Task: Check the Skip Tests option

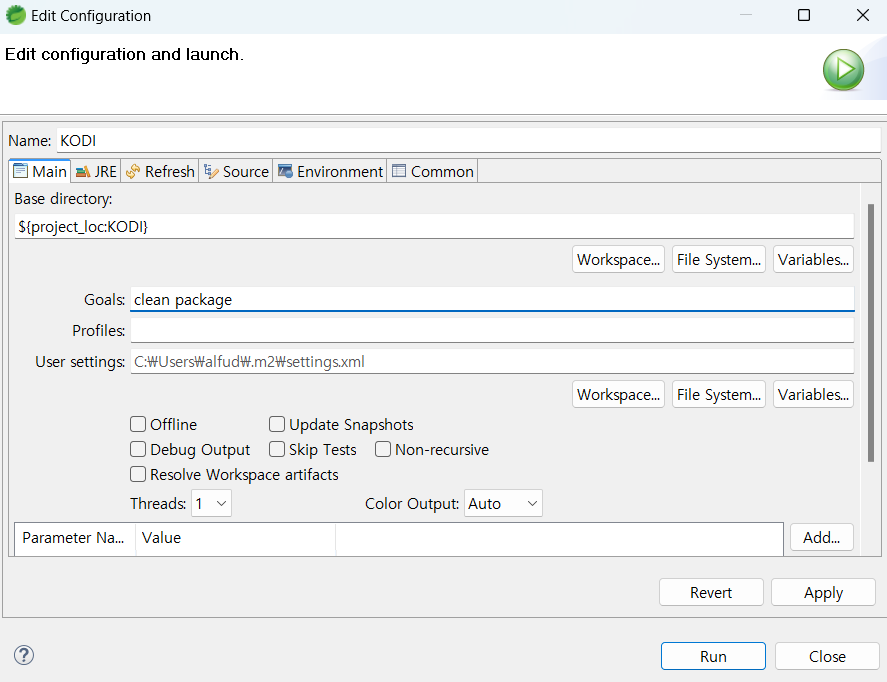Action: coord(277,449)
